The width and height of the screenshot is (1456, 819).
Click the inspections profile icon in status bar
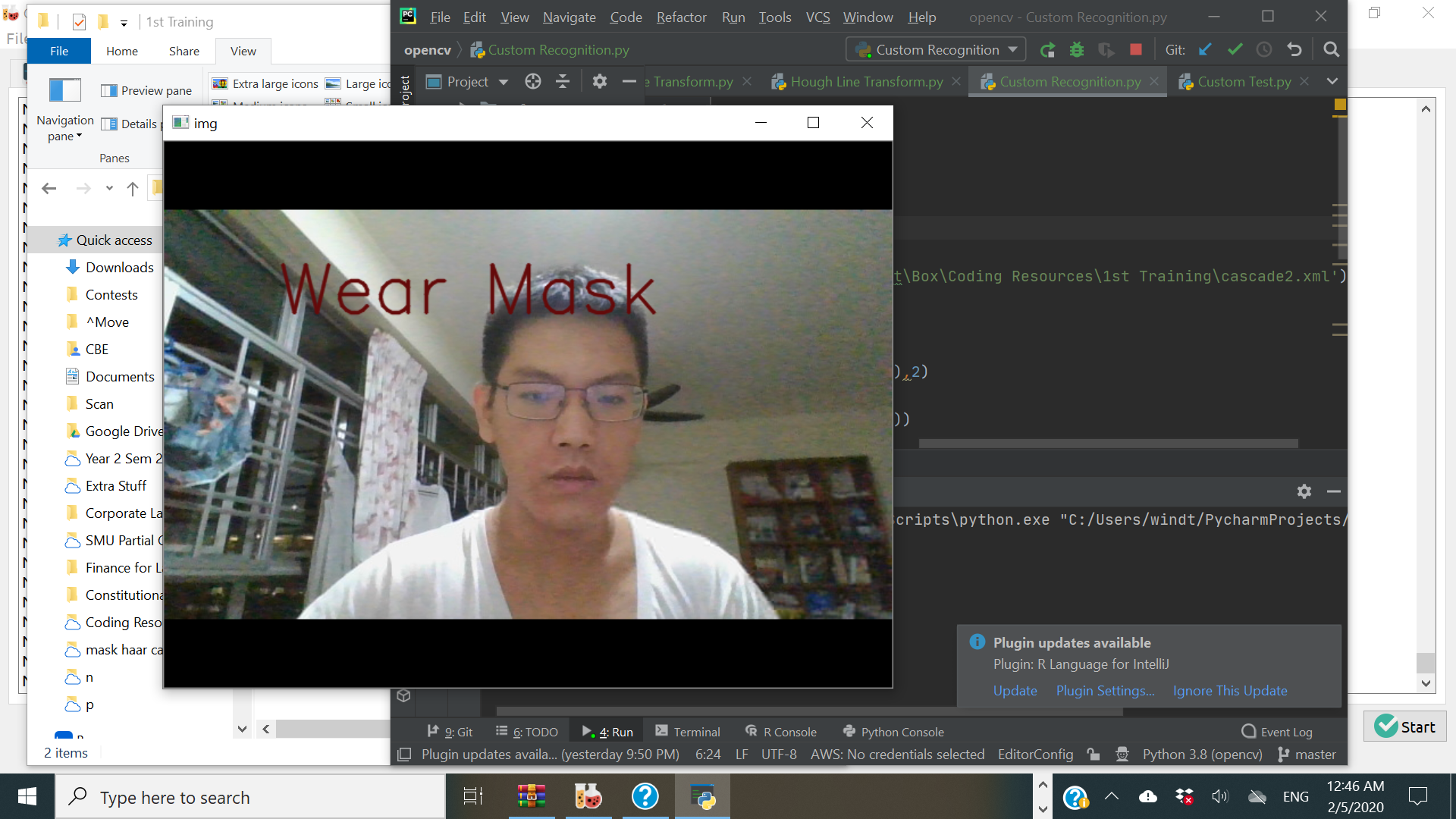click(x=1122, y=755)
